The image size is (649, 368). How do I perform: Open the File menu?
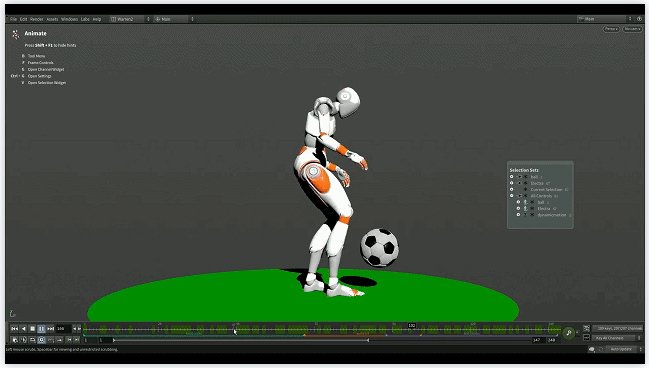click(x=14, y=19)
